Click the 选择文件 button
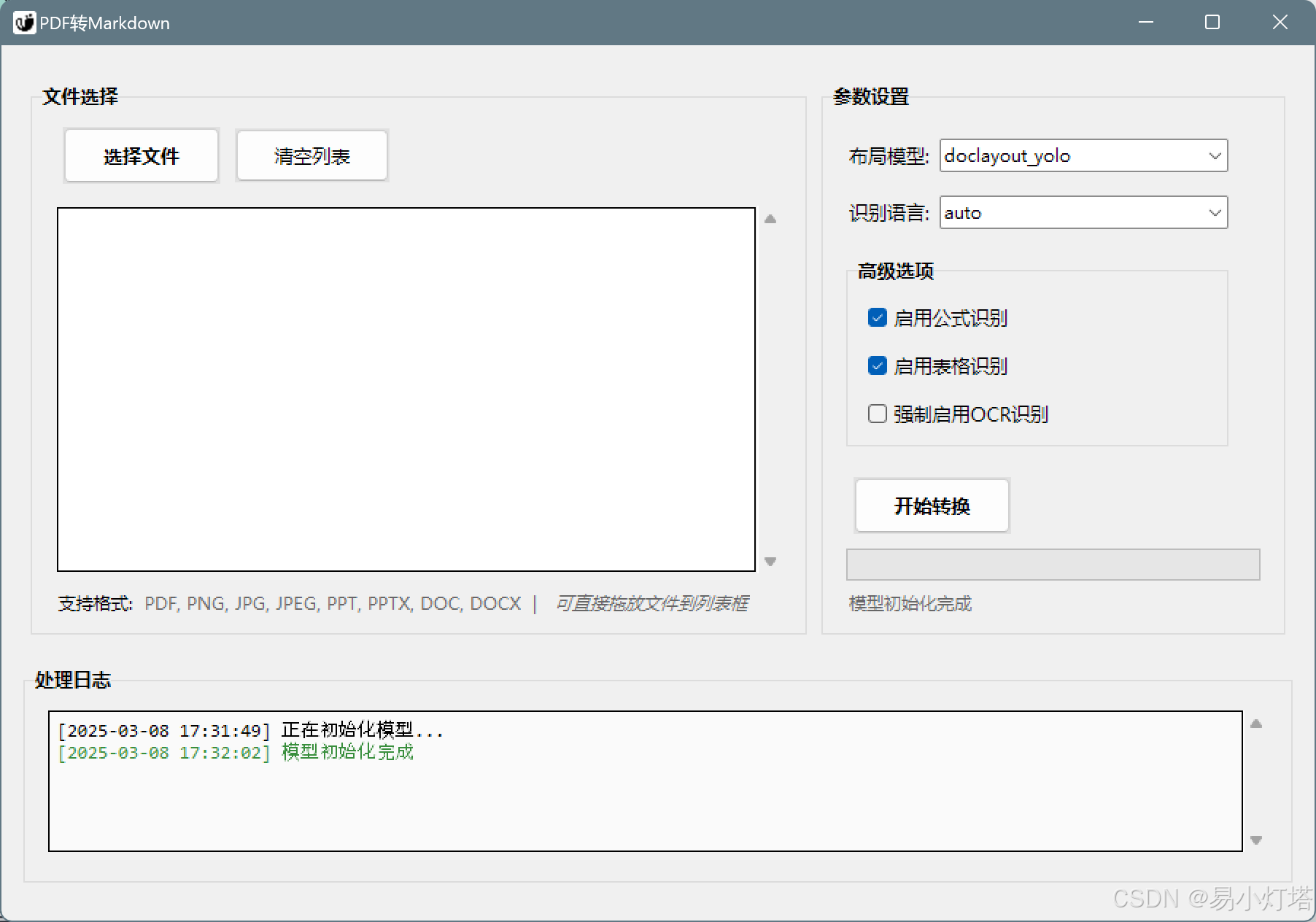This screenshot has height=922, width=1316. [142, 155]
